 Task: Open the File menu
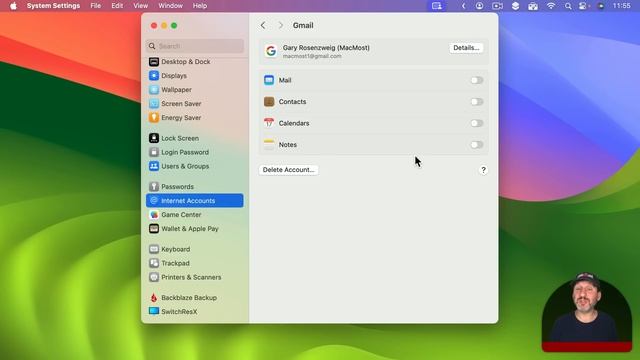96,6
